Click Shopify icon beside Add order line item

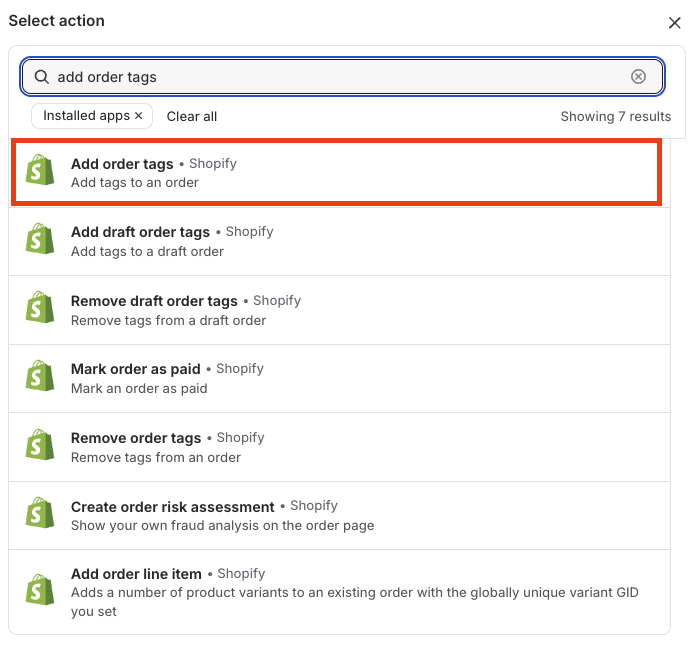[x=40, y=590]
